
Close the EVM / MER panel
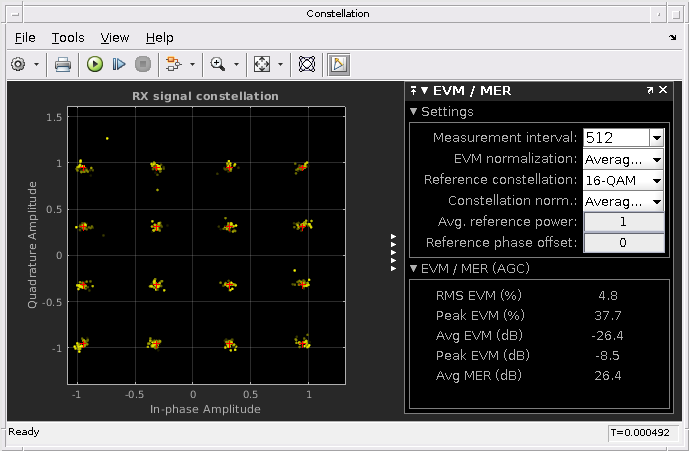pyautogui.click(x=663, y=90)
